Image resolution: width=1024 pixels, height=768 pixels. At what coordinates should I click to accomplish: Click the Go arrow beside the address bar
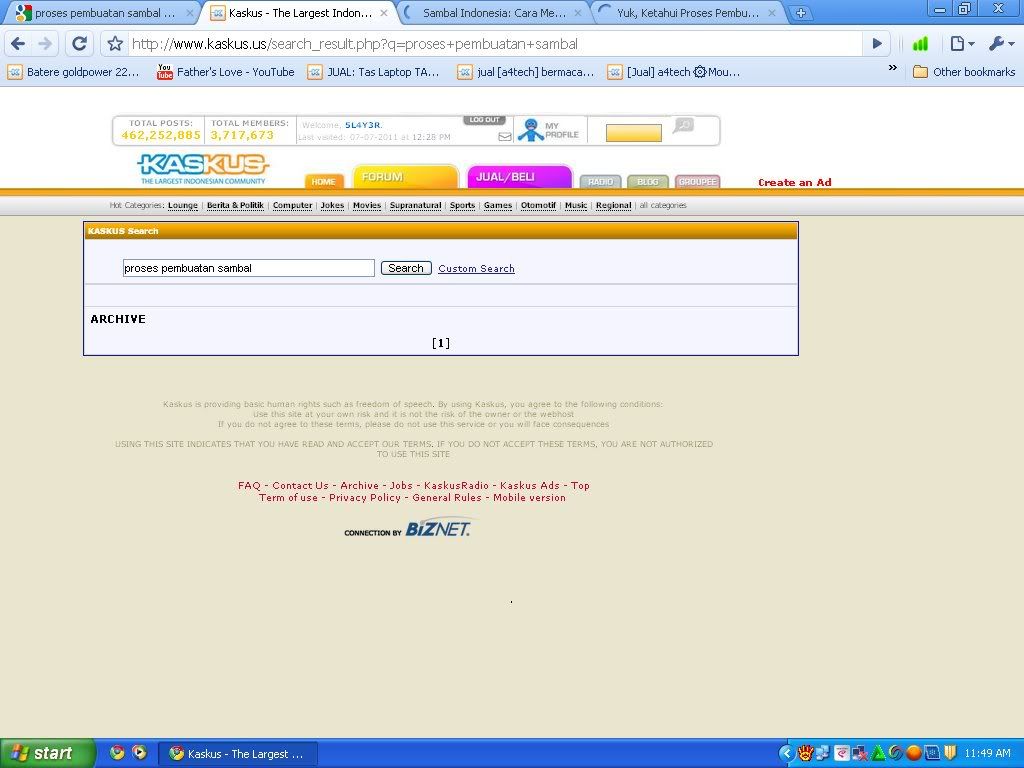tap(877, 44)
